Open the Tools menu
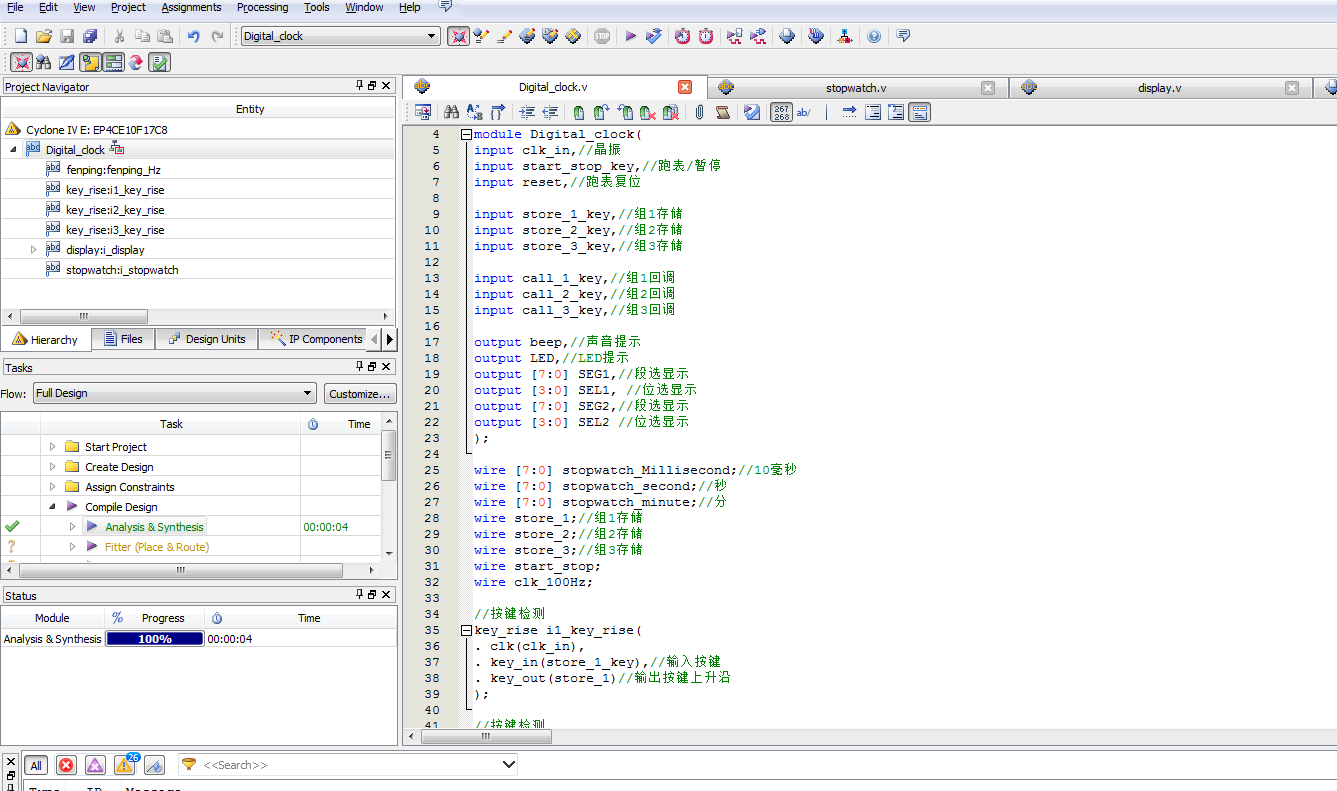Image resolution: width=1337 pixels, height=791 pixels. (316, 7)
